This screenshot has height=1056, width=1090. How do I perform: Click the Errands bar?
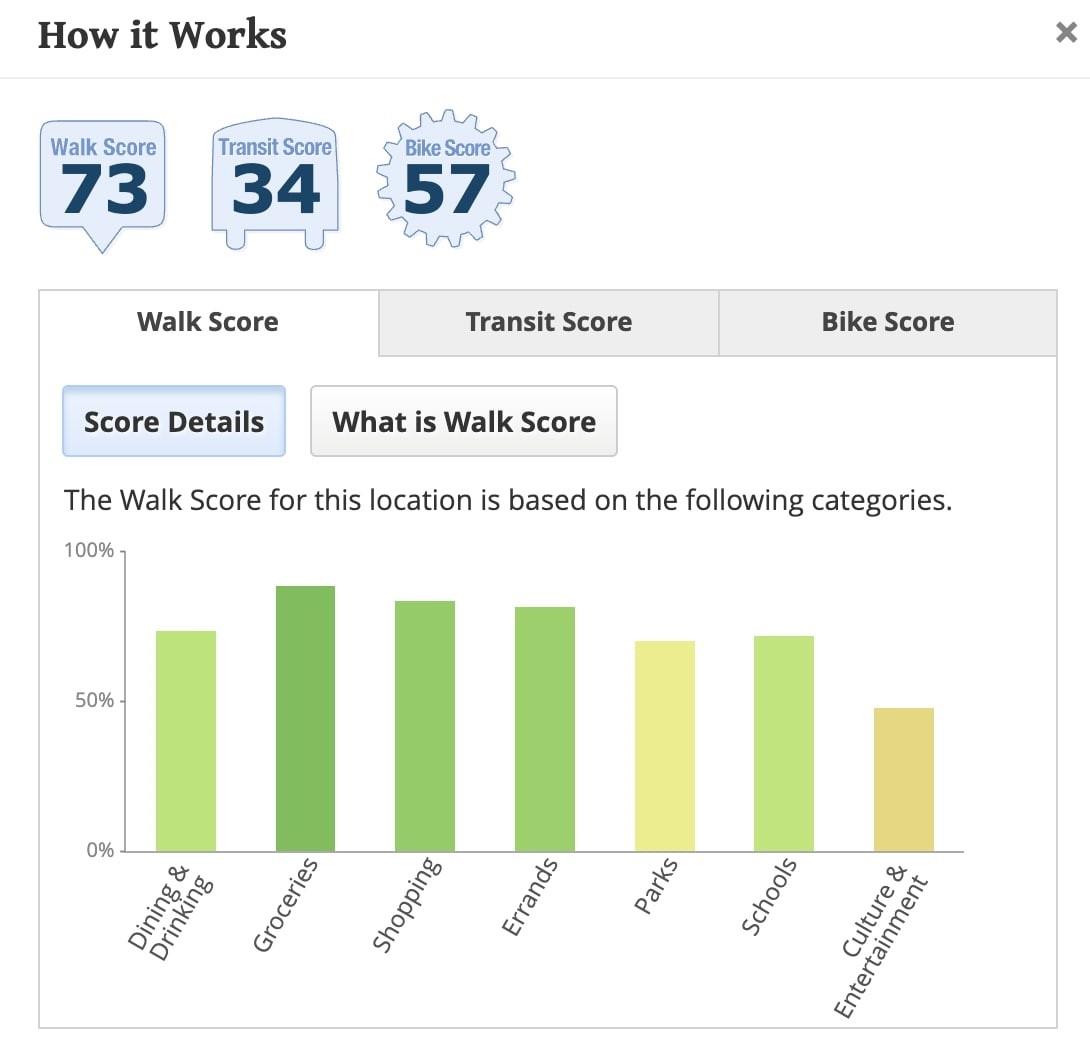tap(544, 729)
